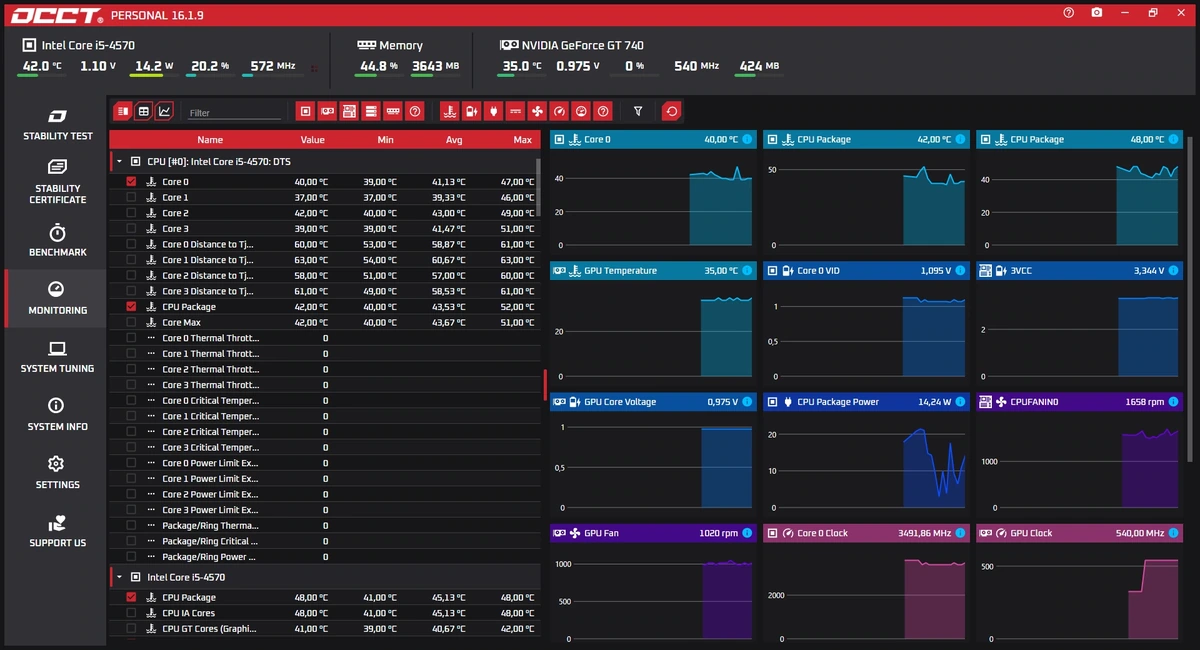Collapse the CPU [#0] DTS sensor group
This screenshot has width=1200, height=650.
(x=119, y=161)
